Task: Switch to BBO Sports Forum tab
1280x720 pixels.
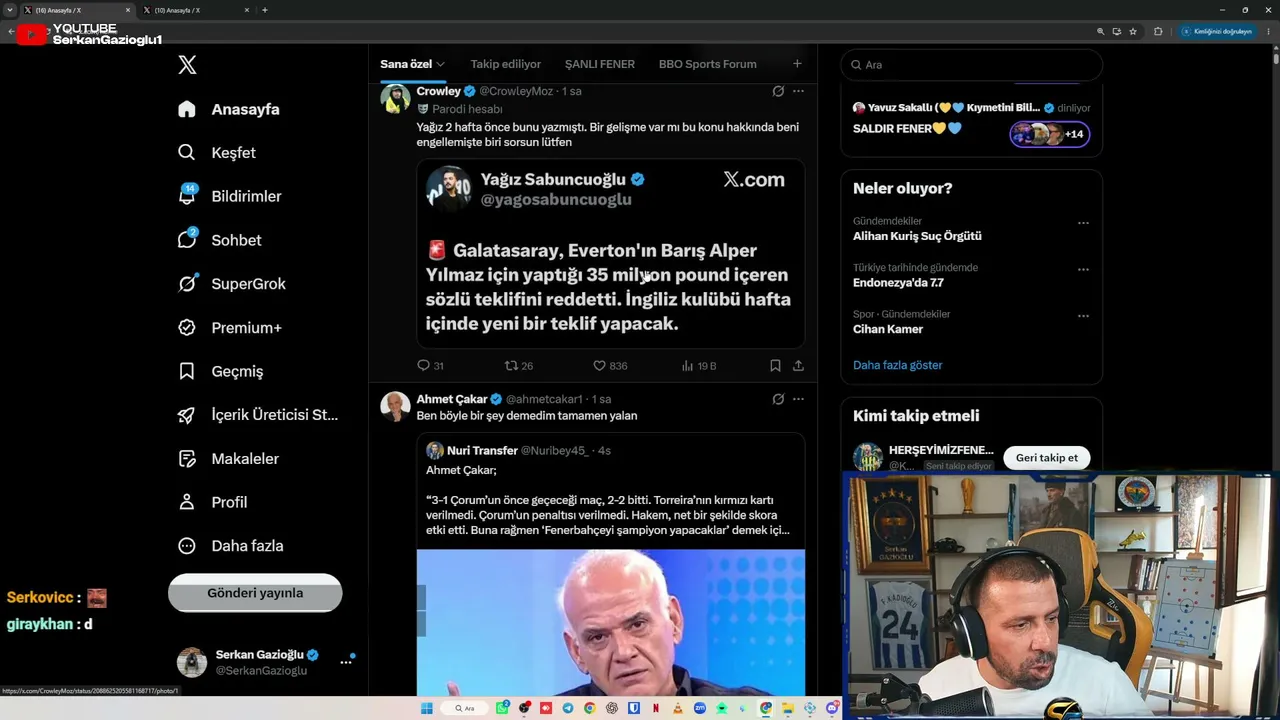Action: pyautogui.click(x=708, y=64)
